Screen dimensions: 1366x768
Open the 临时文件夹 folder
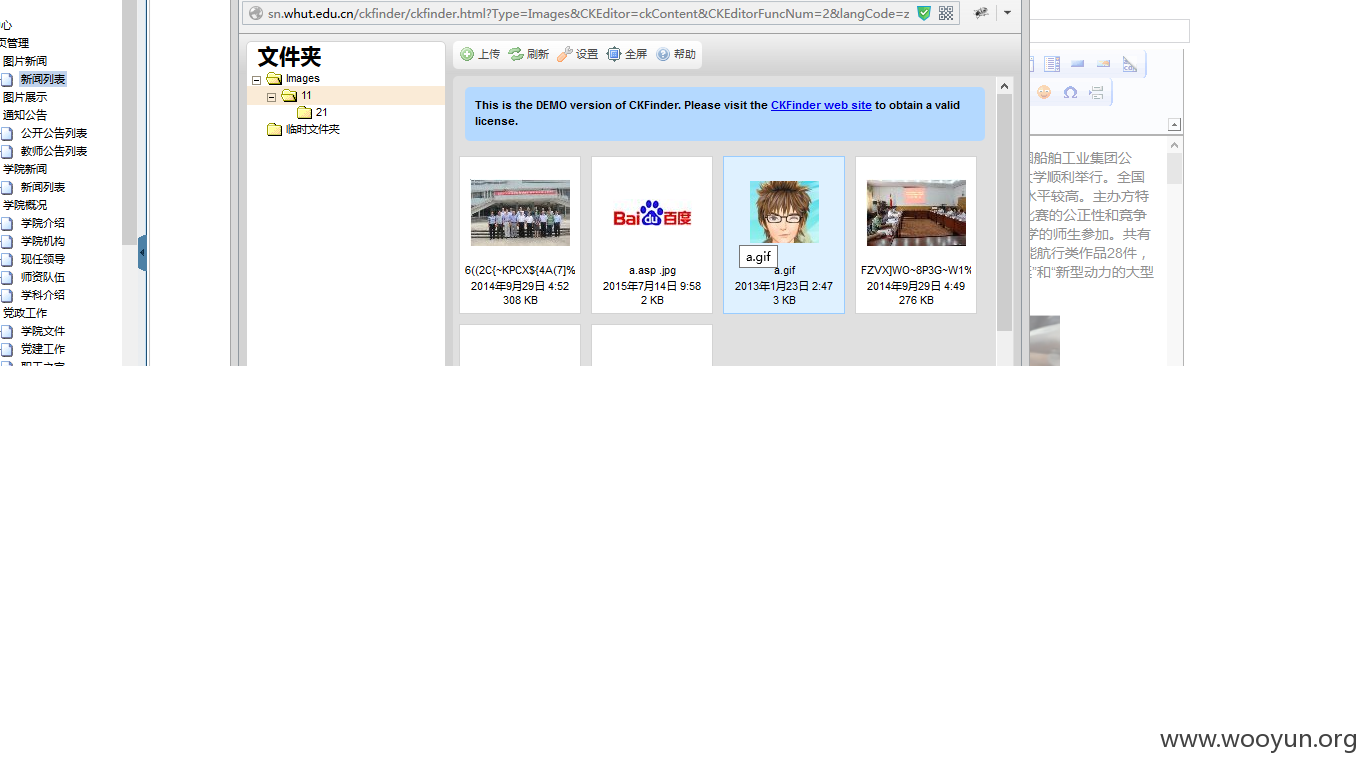(312, 129)
